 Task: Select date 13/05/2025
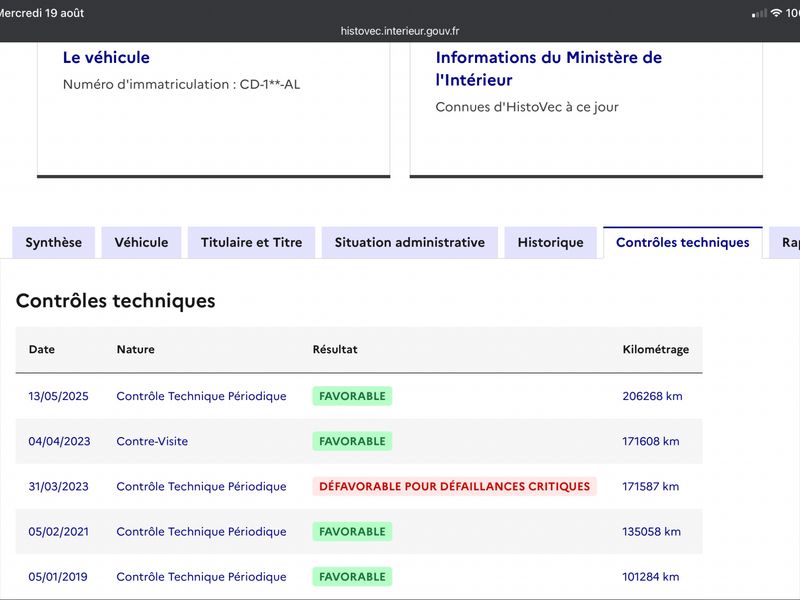pyautogui.click(x=58, y=396)
